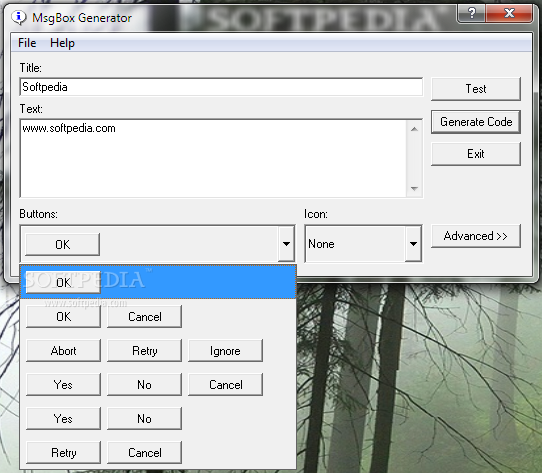542x473 pixels.
Task: Click the Exit button
Action: point(476,154)
